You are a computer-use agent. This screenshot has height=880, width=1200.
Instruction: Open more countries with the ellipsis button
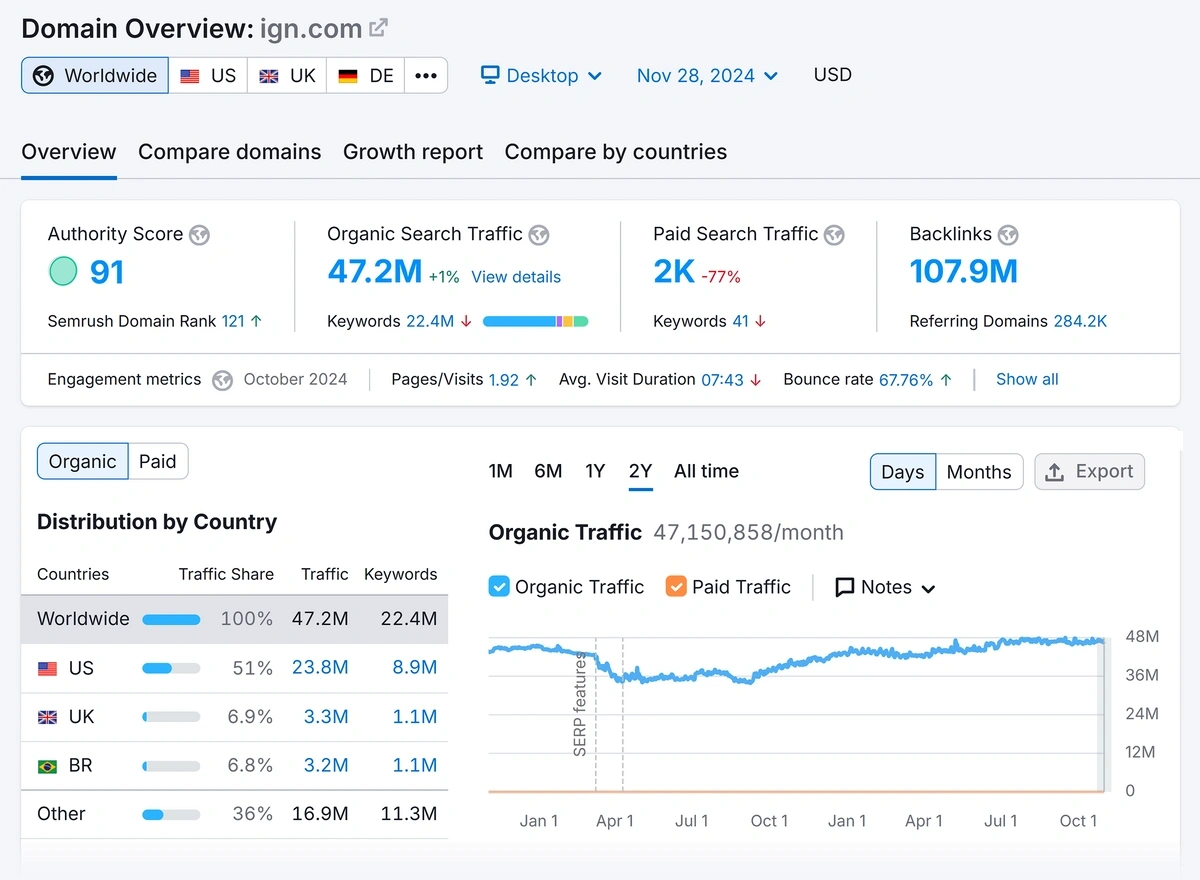click(426, 76)
